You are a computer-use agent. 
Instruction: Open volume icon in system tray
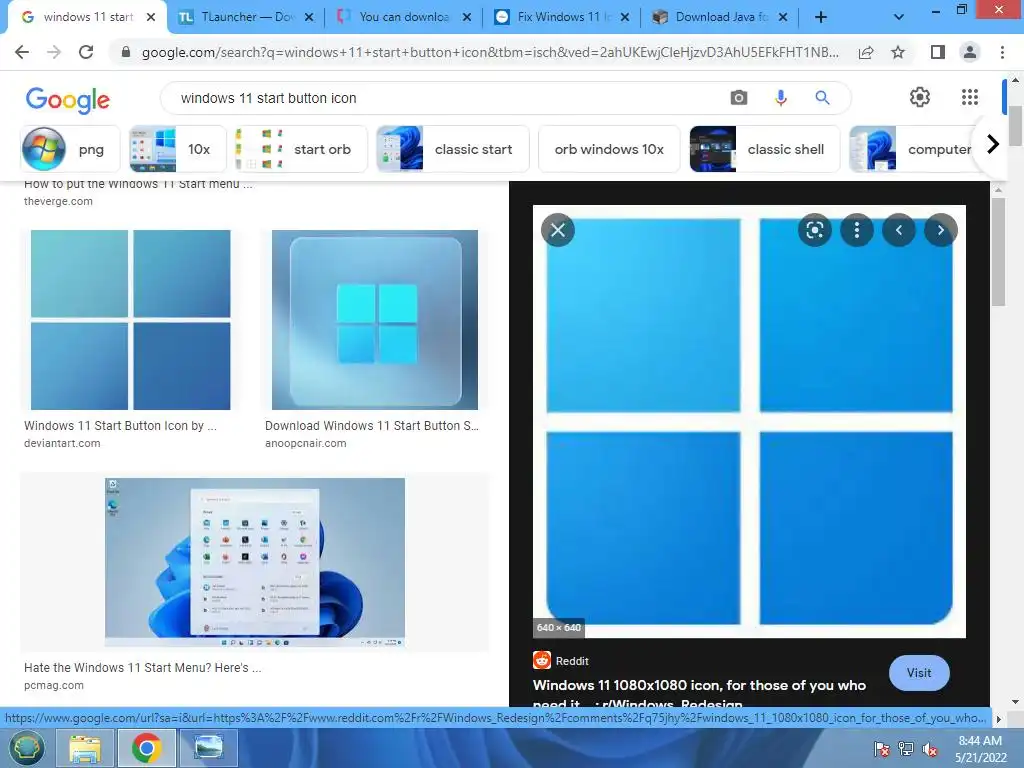click(x=930, y=749)
